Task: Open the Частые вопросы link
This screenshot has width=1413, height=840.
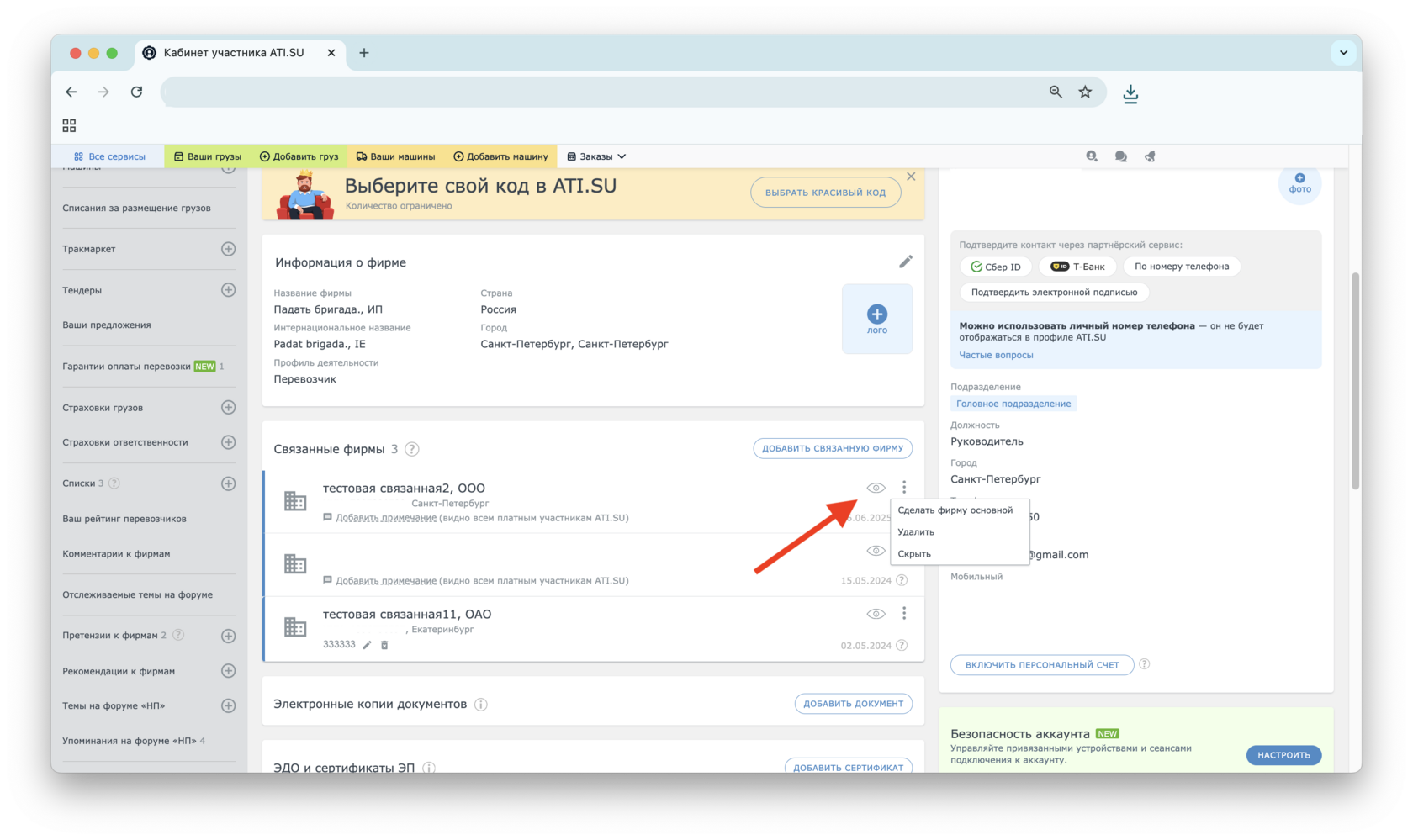Action: (996, 355)
